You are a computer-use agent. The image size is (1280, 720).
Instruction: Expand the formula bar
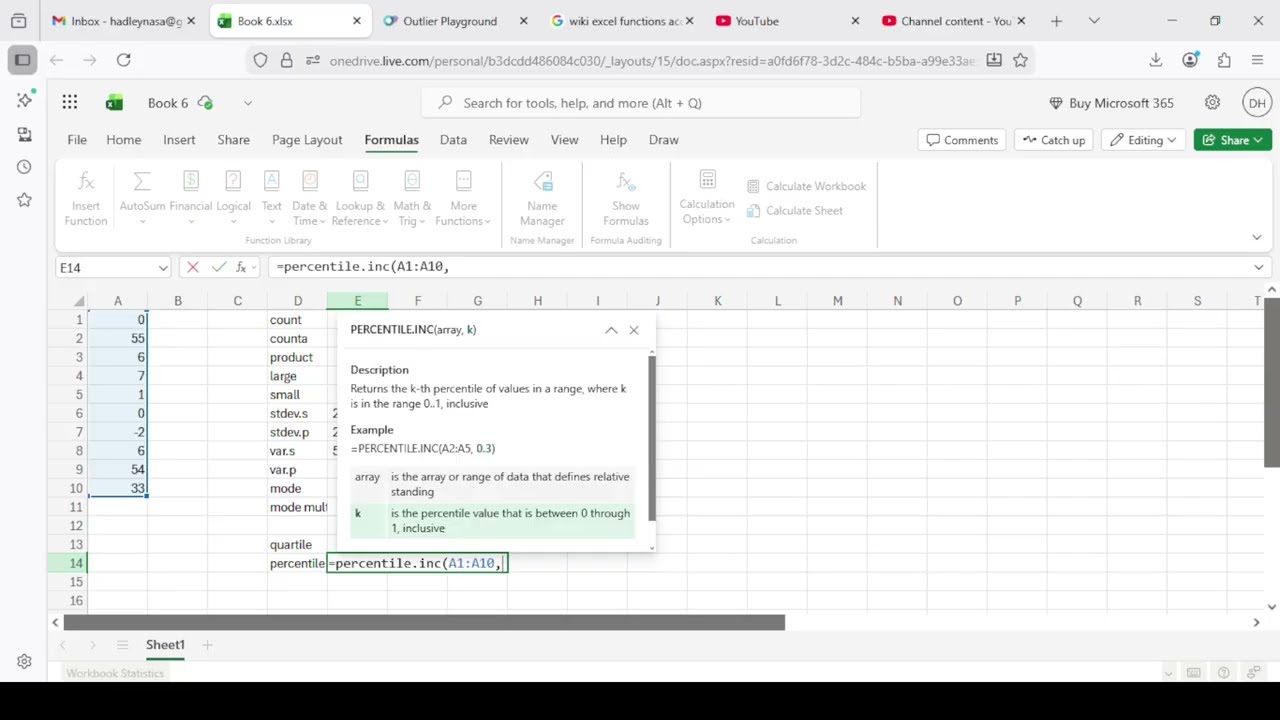click(x=1258, y=267)
